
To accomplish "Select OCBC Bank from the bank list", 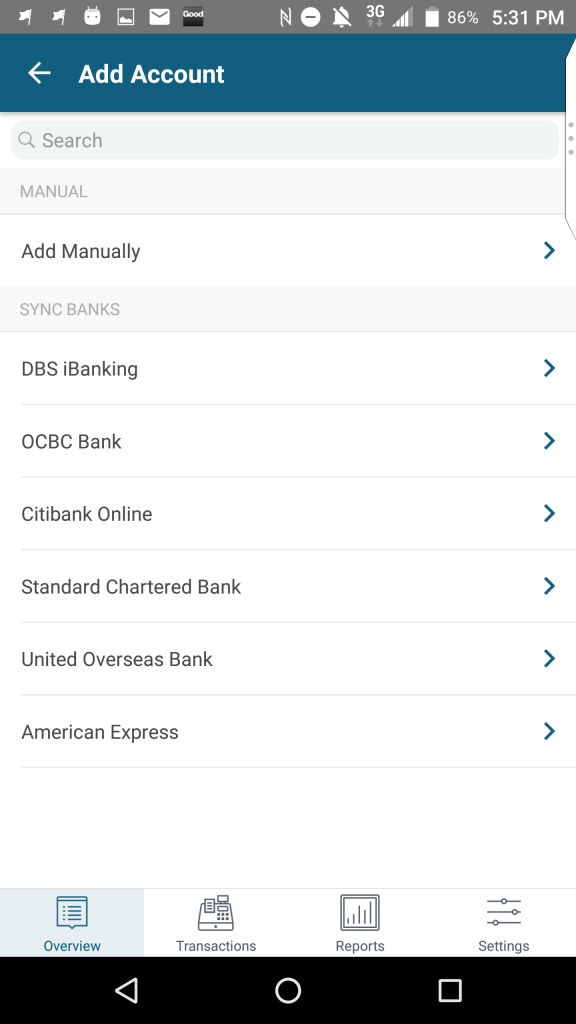I will 288,441.
